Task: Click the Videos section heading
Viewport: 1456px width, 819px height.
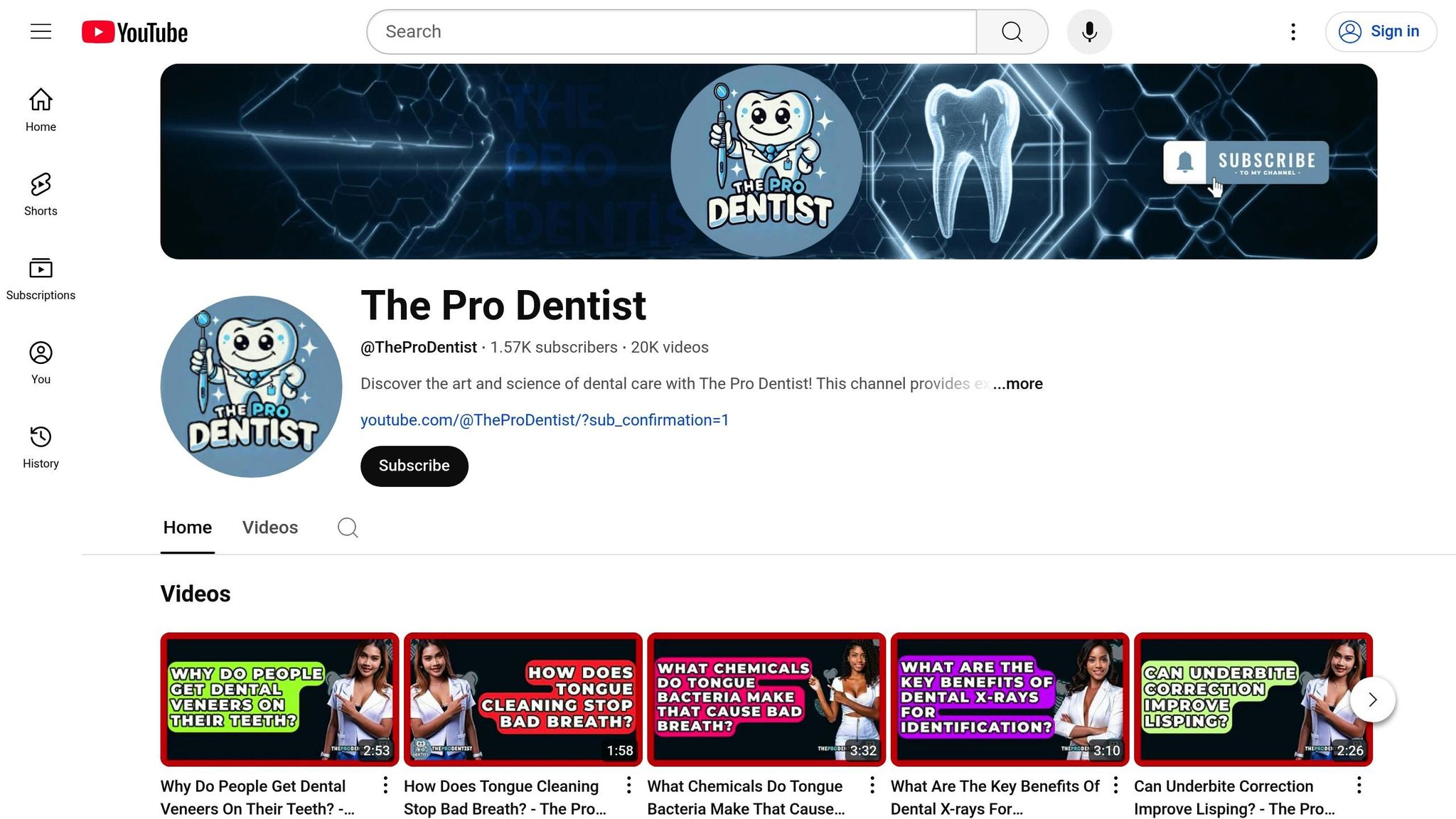Action: pos(196,594)
